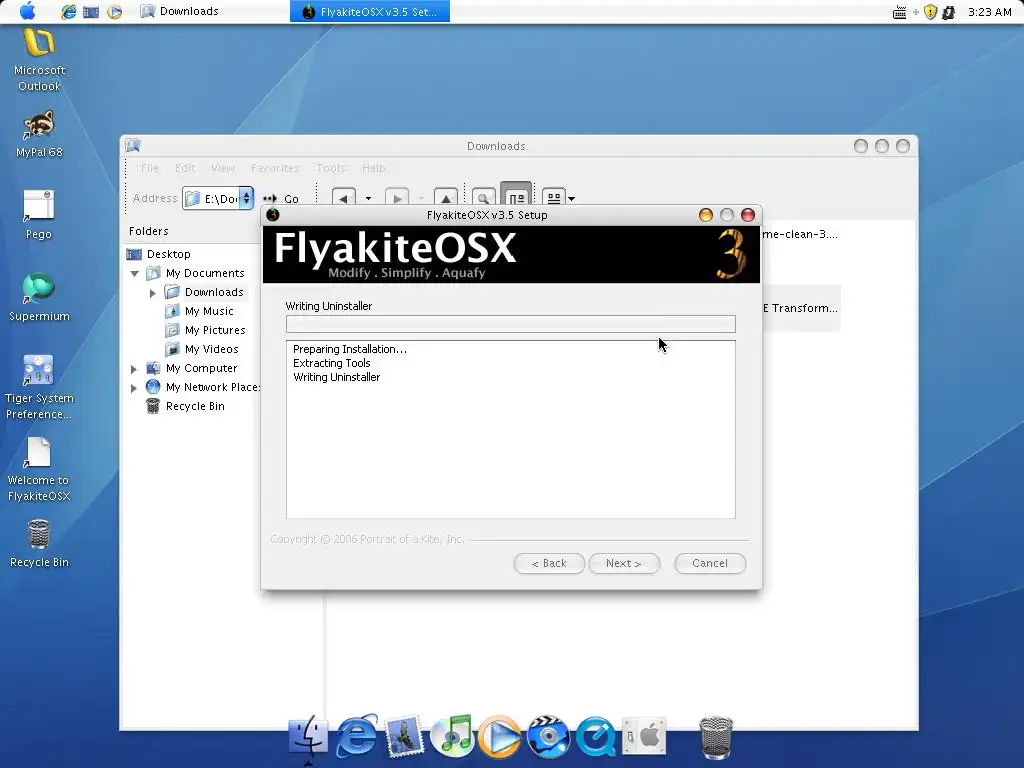This screenshot has height=768, width=1024.
Task: Open the orange media player dock icon
Action: pyautogui.click(x=500, y=736)
